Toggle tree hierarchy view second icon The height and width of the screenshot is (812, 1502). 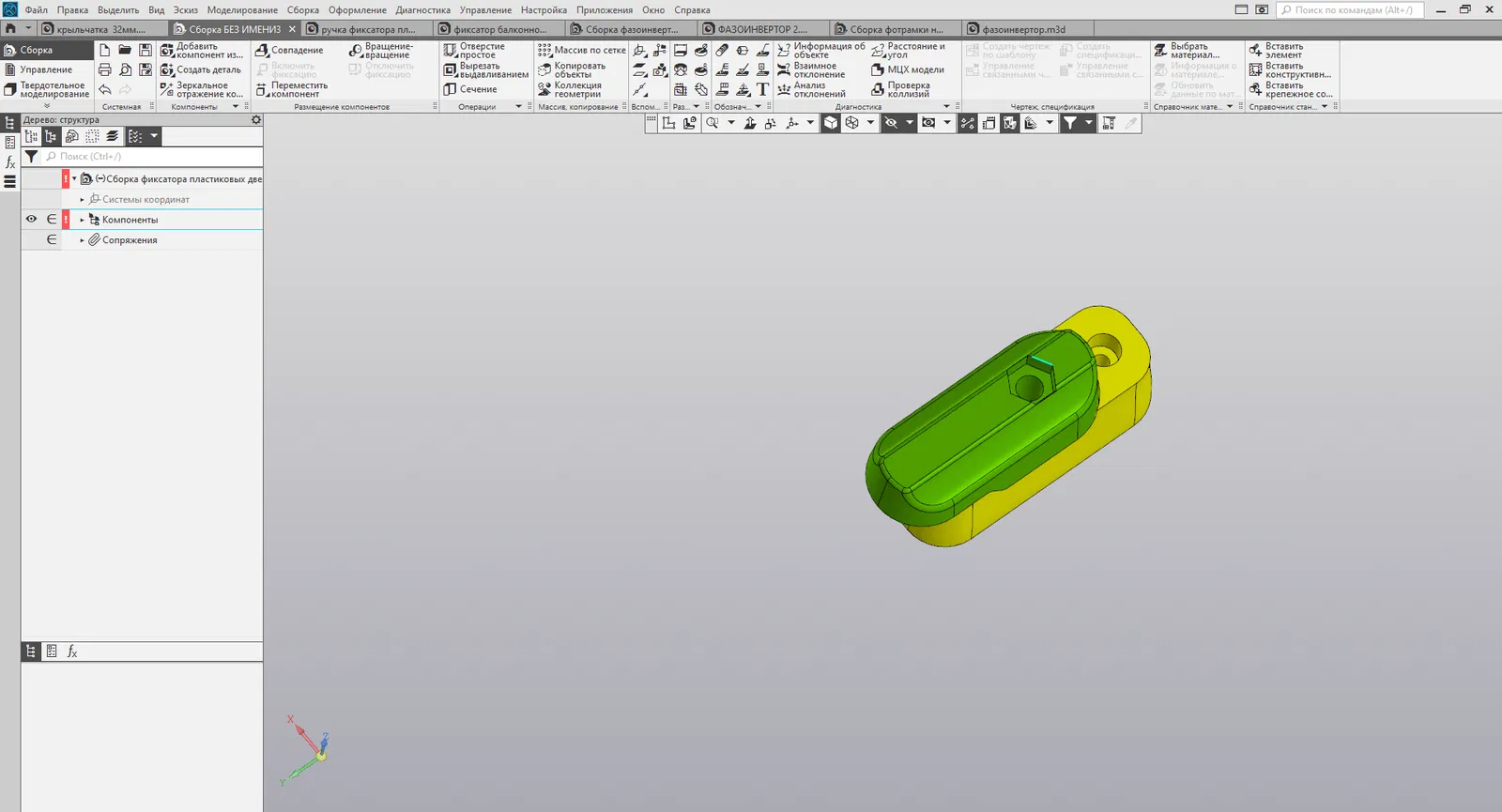[x=51, y=136]
